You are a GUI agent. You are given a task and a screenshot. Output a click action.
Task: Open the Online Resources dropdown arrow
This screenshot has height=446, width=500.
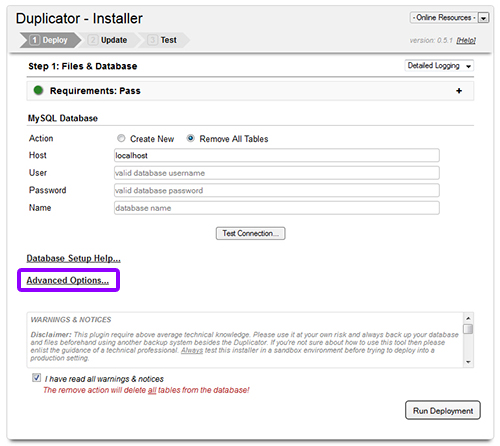click(483, 18)
